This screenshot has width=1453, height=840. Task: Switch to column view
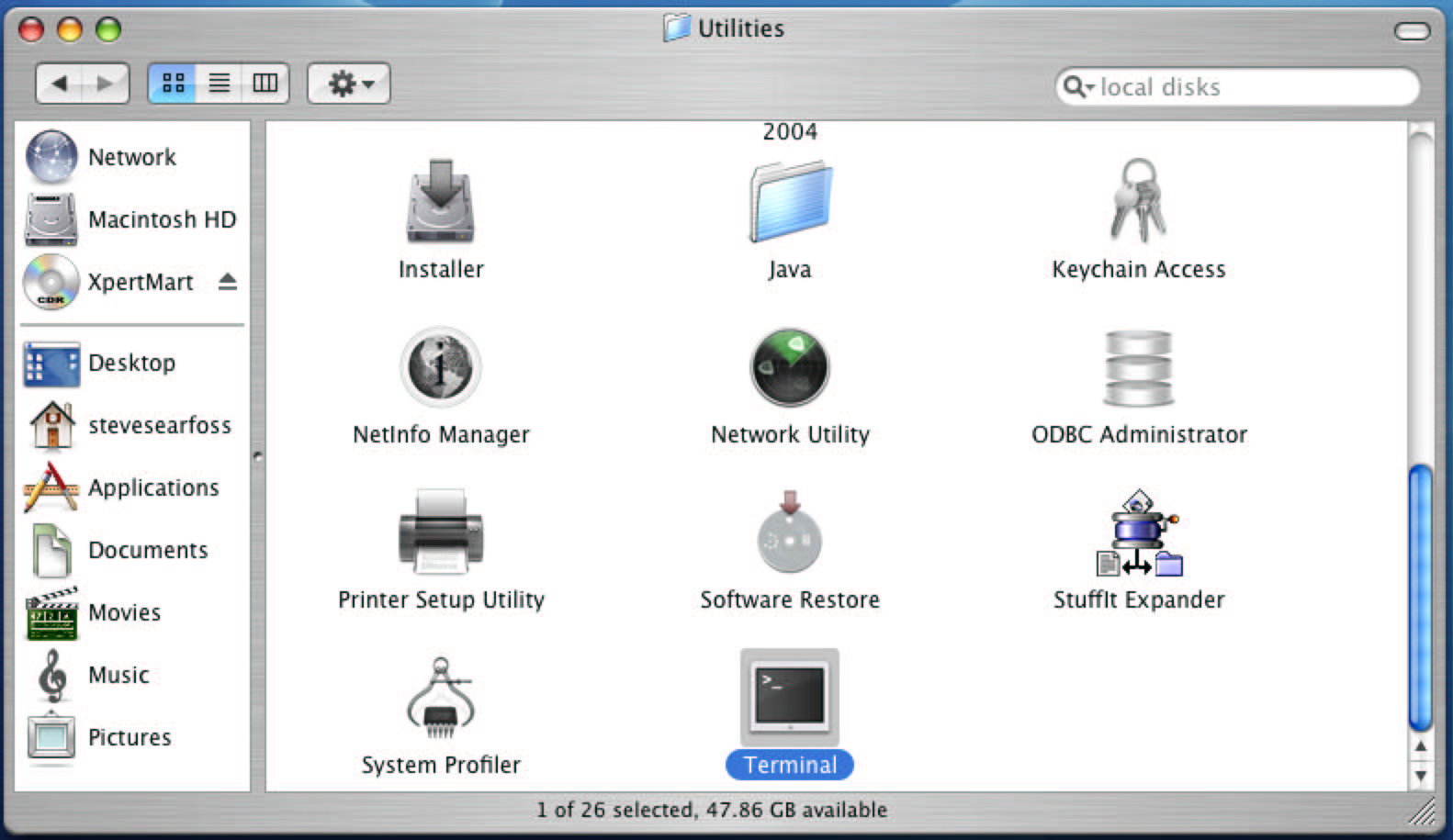265,84
